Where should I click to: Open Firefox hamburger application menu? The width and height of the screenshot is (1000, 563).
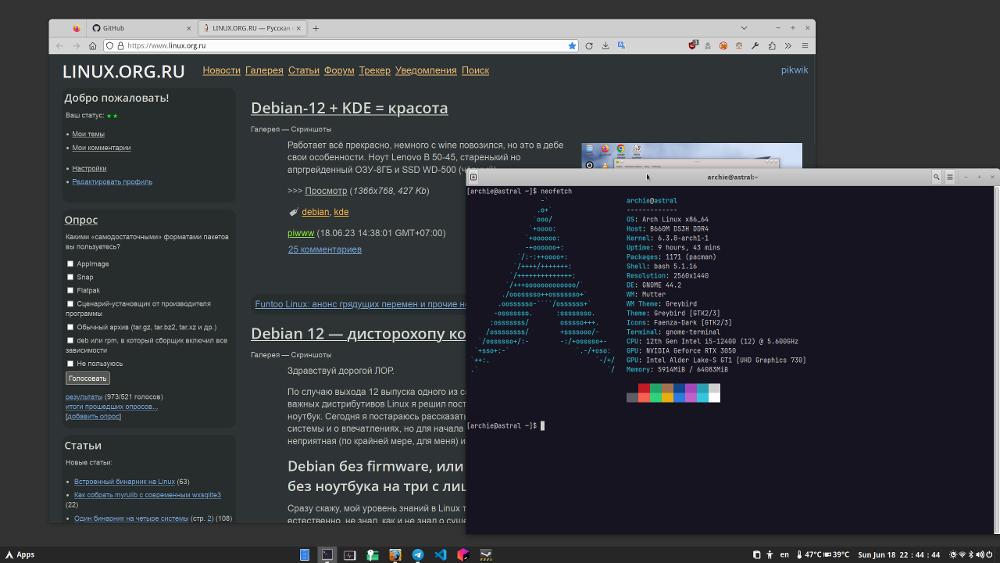pos(805,46)
